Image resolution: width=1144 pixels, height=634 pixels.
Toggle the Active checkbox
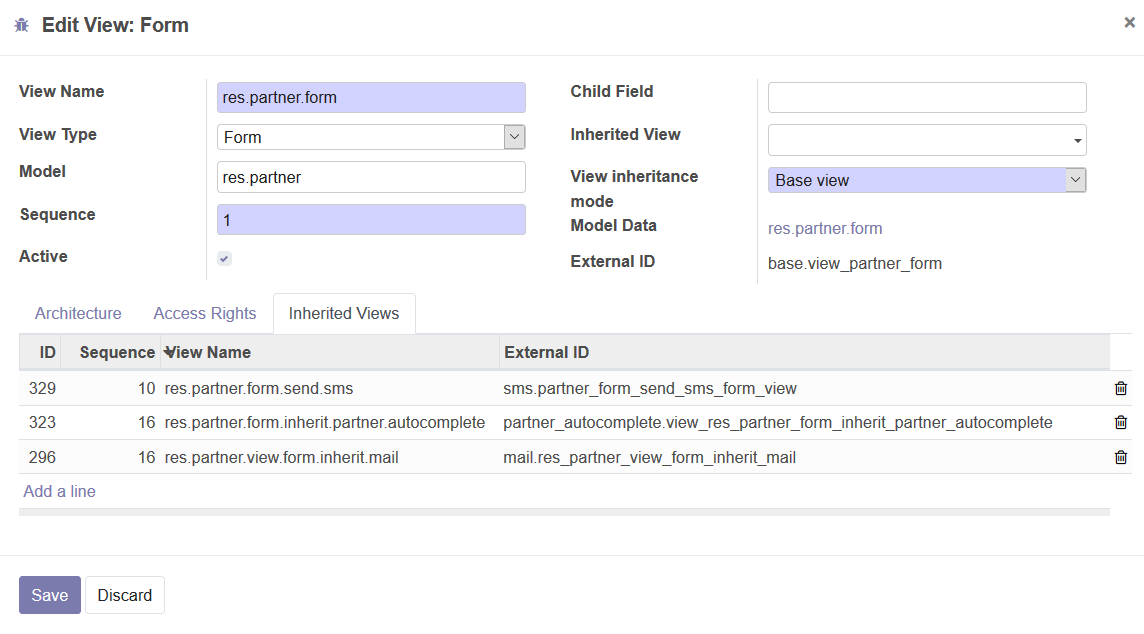pos(225,258)
